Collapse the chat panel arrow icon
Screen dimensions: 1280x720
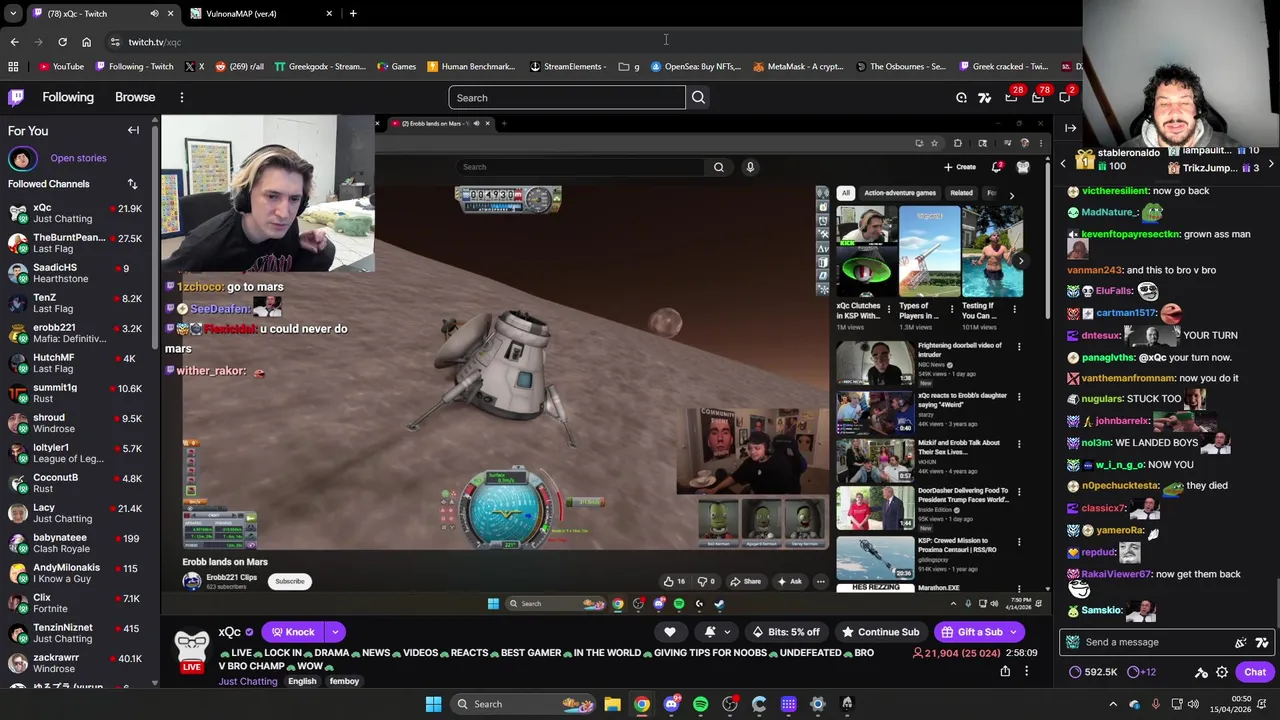1070,128
